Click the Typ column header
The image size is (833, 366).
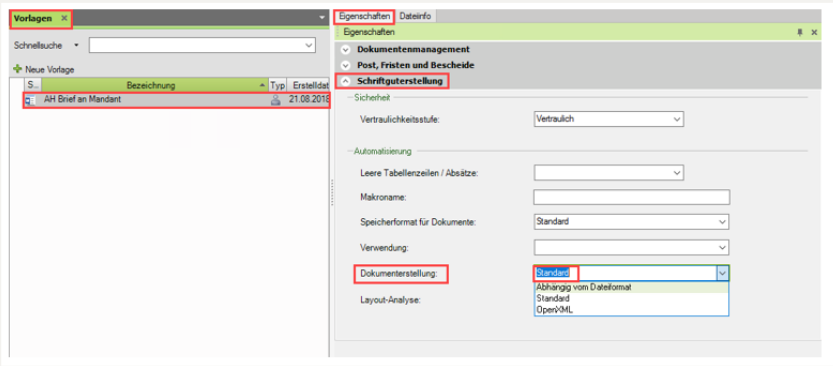[277, 85]
